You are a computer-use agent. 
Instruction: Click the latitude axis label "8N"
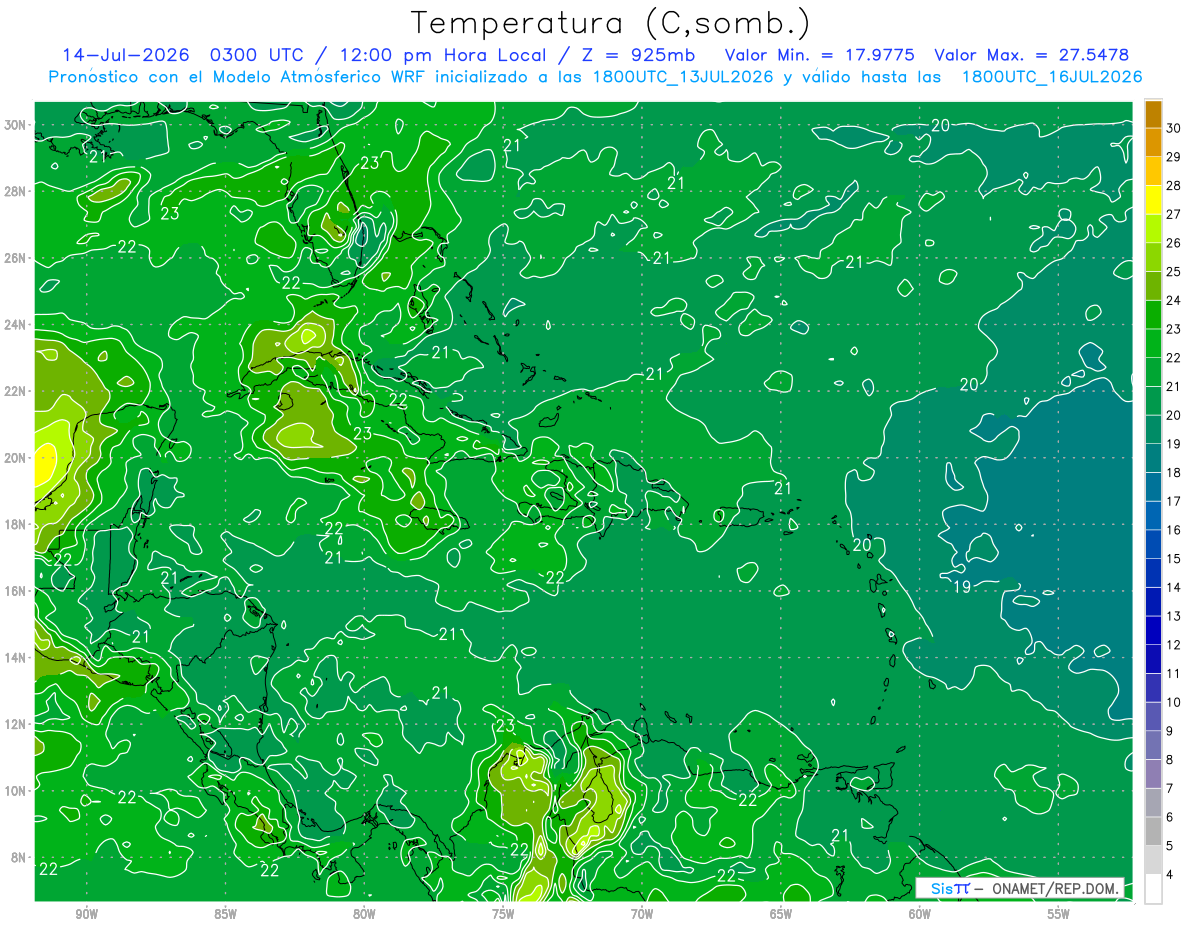[19, 857]
